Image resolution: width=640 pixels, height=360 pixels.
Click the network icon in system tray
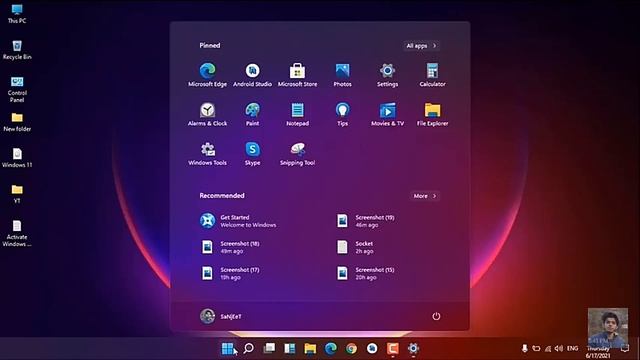pos(548,349)
